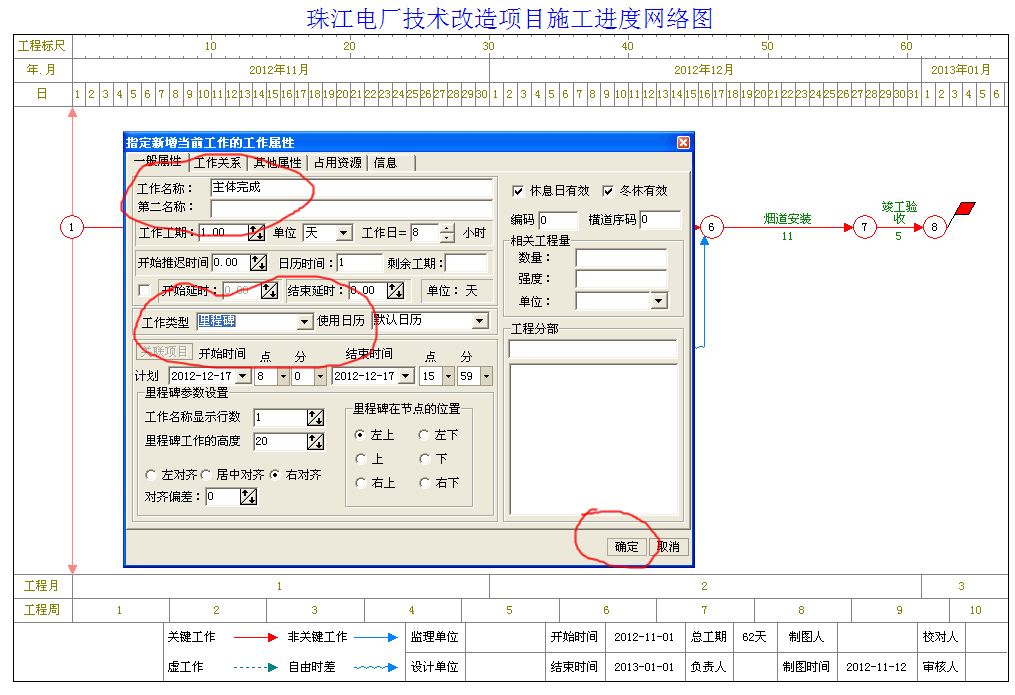The height and width of the screenshot is (695, 1015).
Task: Toggle 休息日有效 checkbox
Action: coord(518,191)
